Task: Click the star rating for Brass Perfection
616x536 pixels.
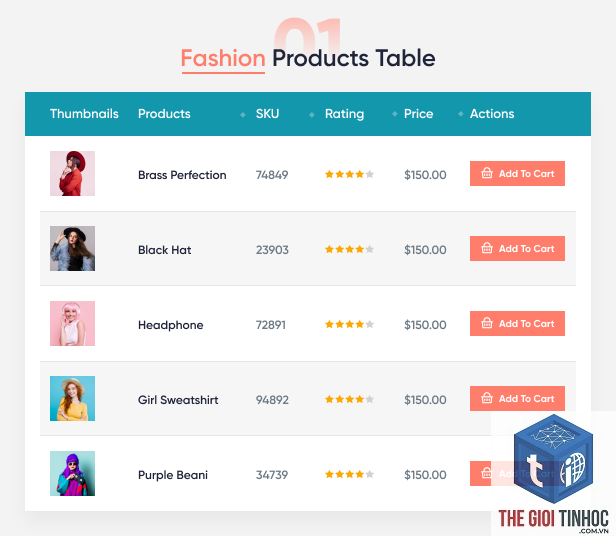Action: click(x=349, y=174)
